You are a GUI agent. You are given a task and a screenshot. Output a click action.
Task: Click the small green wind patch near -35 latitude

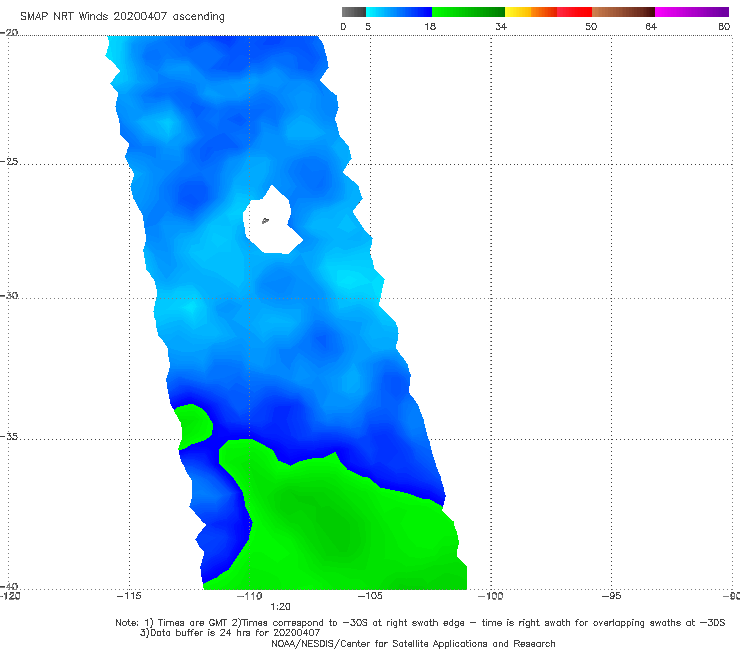(194, 426)
